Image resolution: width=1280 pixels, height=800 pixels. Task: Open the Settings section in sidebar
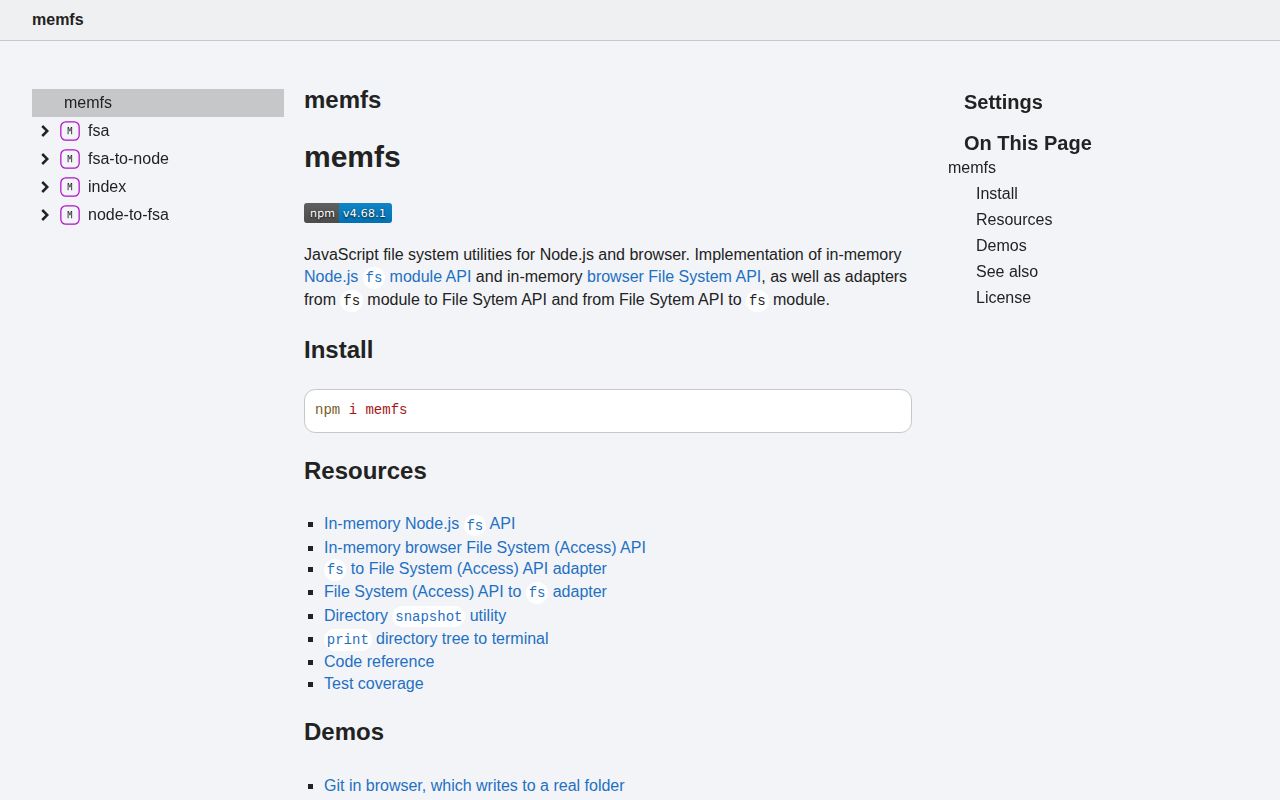pos(1003,102)
